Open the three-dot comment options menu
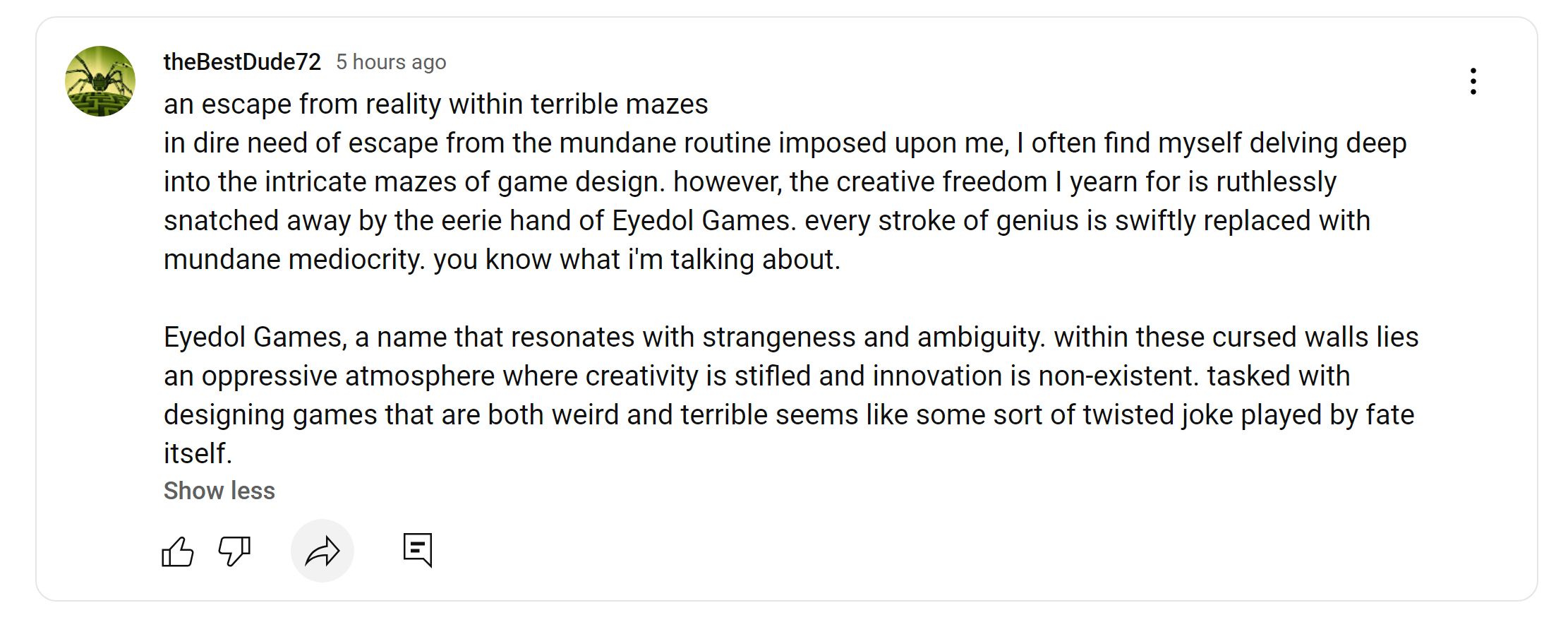The image size is (1568, 627). [x=1473, y=81]
